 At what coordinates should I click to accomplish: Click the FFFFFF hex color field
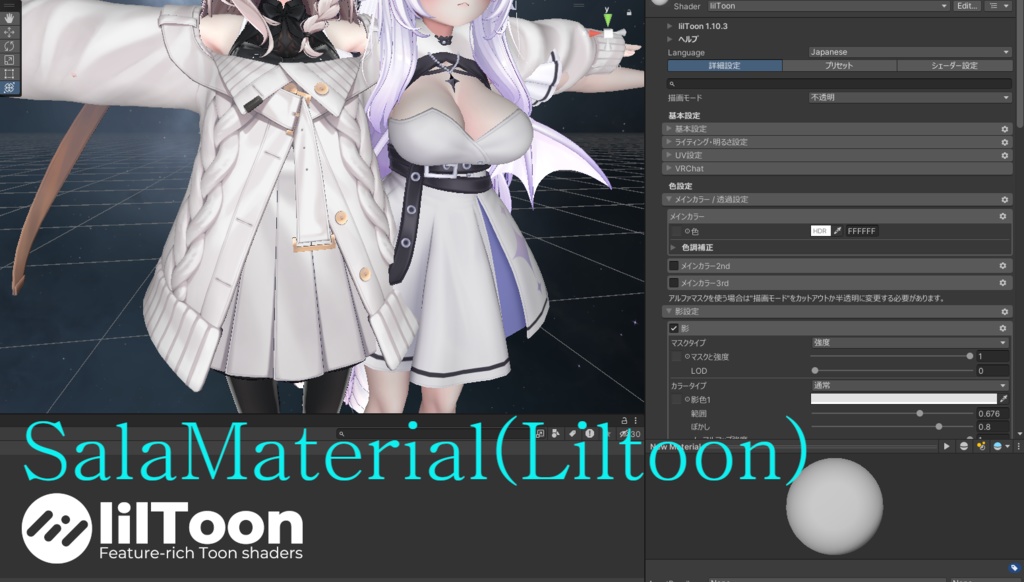pyautogui.click(x=862, y=231)
